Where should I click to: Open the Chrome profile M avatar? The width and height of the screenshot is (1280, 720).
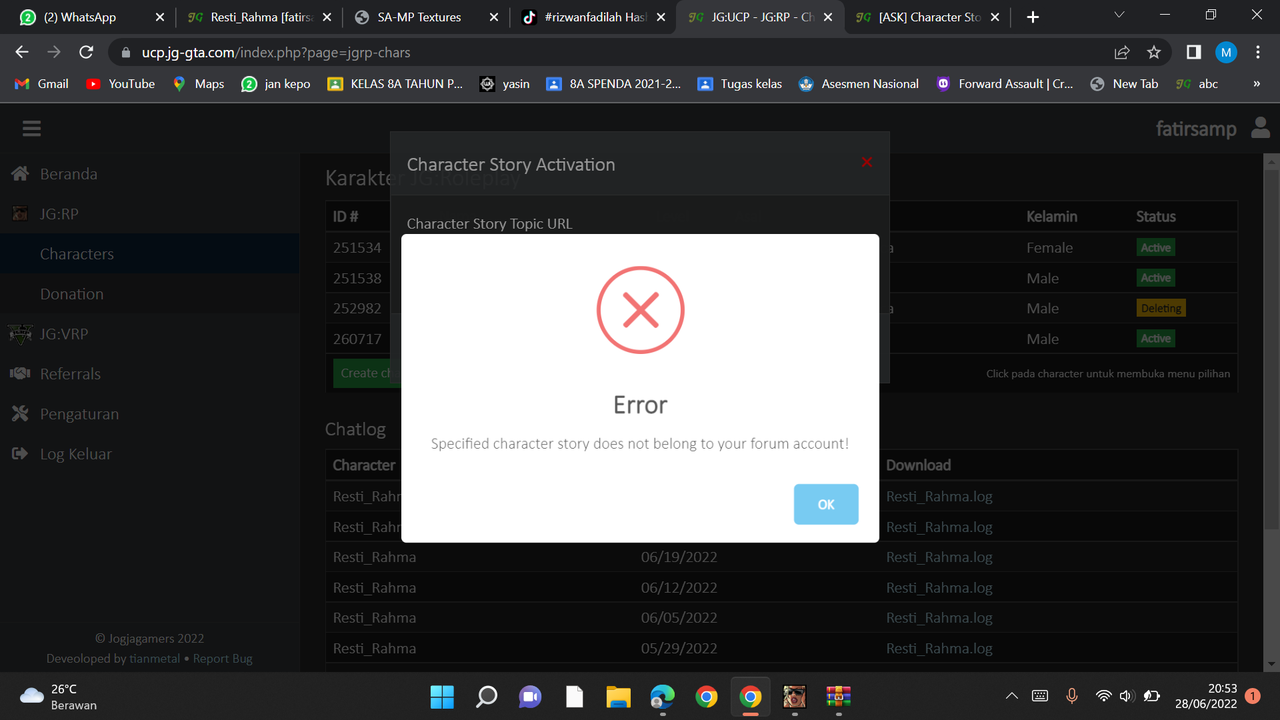(x=1226, y=52)
